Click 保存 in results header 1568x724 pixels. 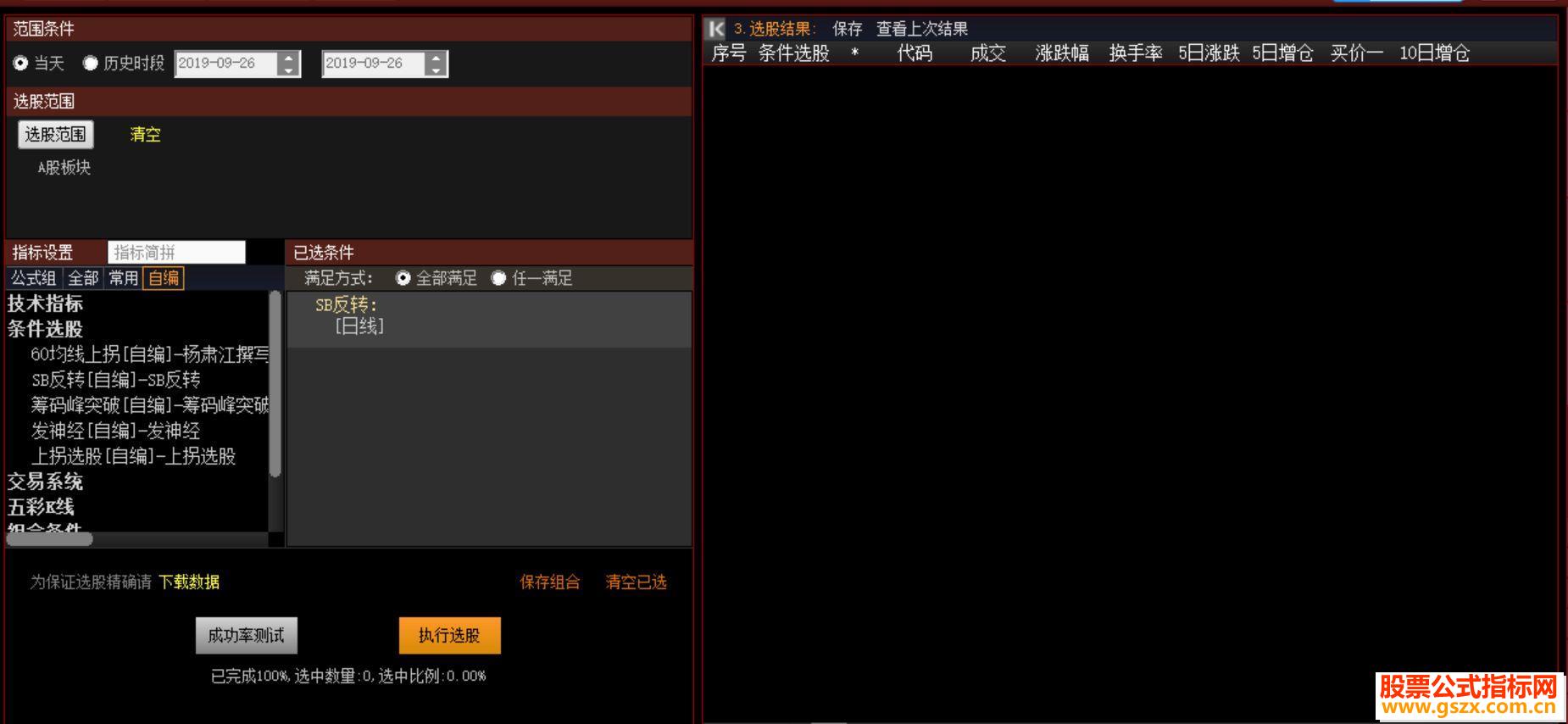(848, 29)
